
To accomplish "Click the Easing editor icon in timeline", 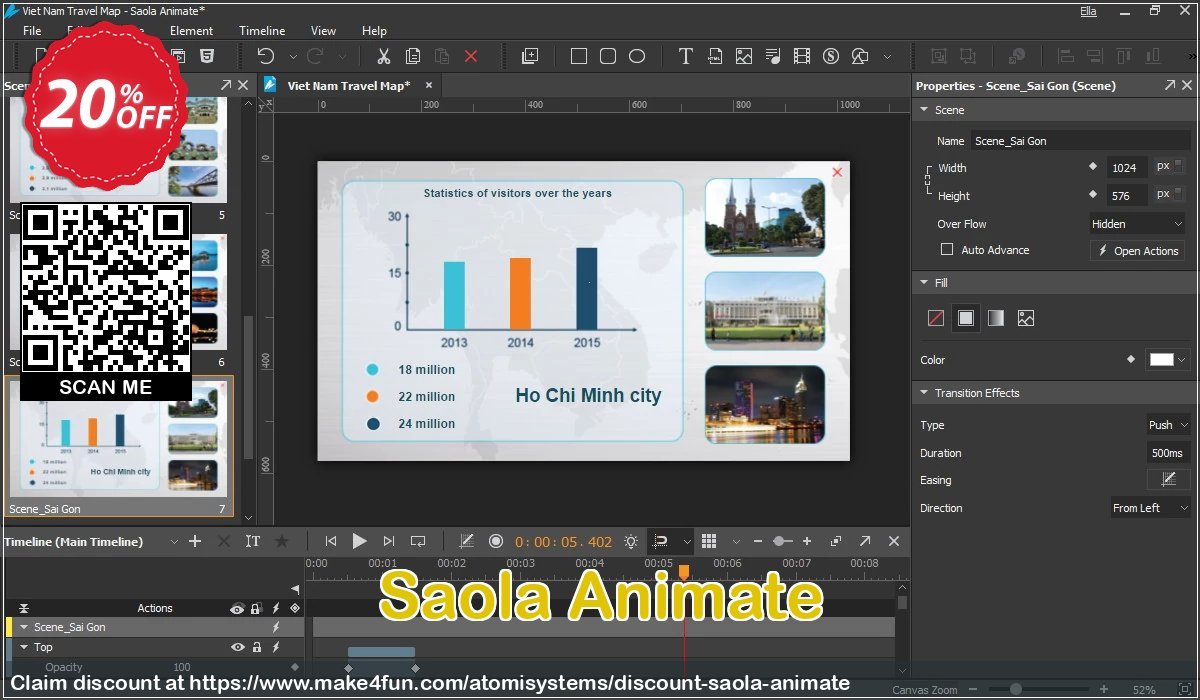I will click(x=466, y=541).
